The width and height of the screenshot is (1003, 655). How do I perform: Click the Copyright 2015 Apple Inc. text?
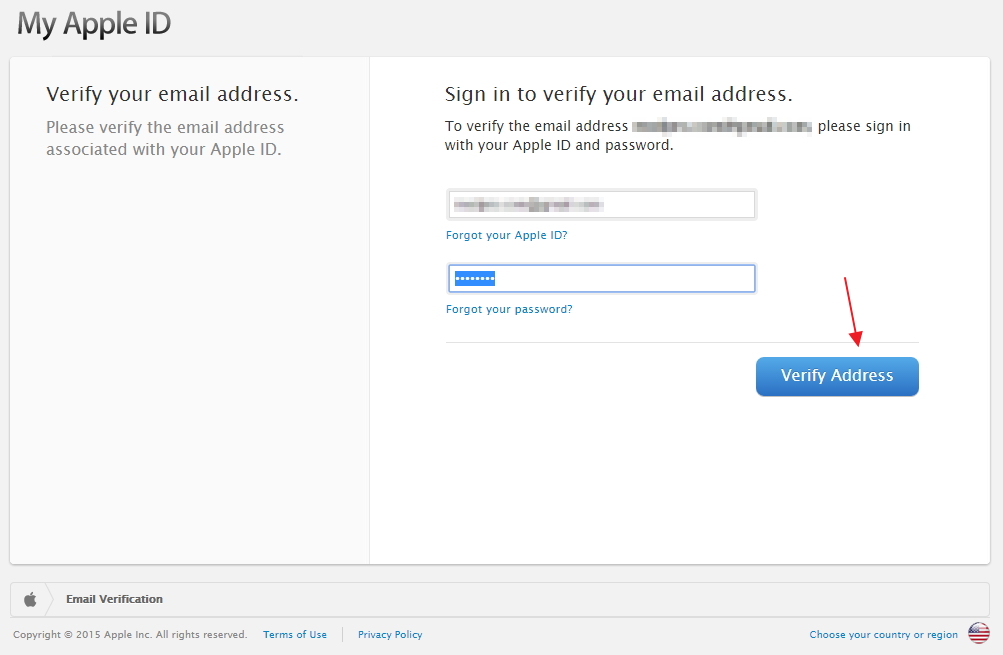pyautogui.click(x=130, y=635)
